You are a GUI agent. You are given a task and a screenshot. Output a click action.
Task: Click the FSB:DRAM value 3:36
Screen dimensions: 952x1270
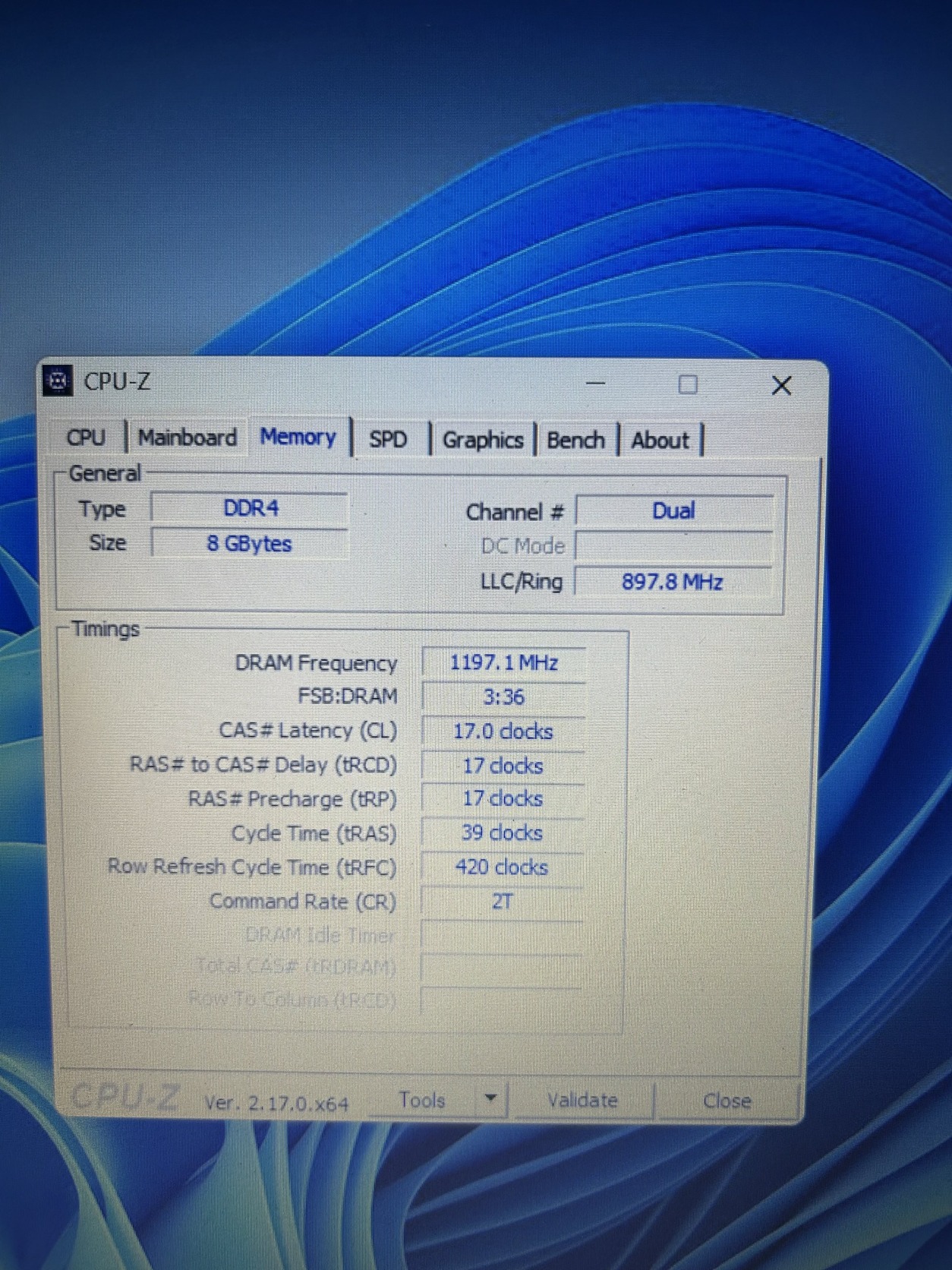(x=503, y=697)
